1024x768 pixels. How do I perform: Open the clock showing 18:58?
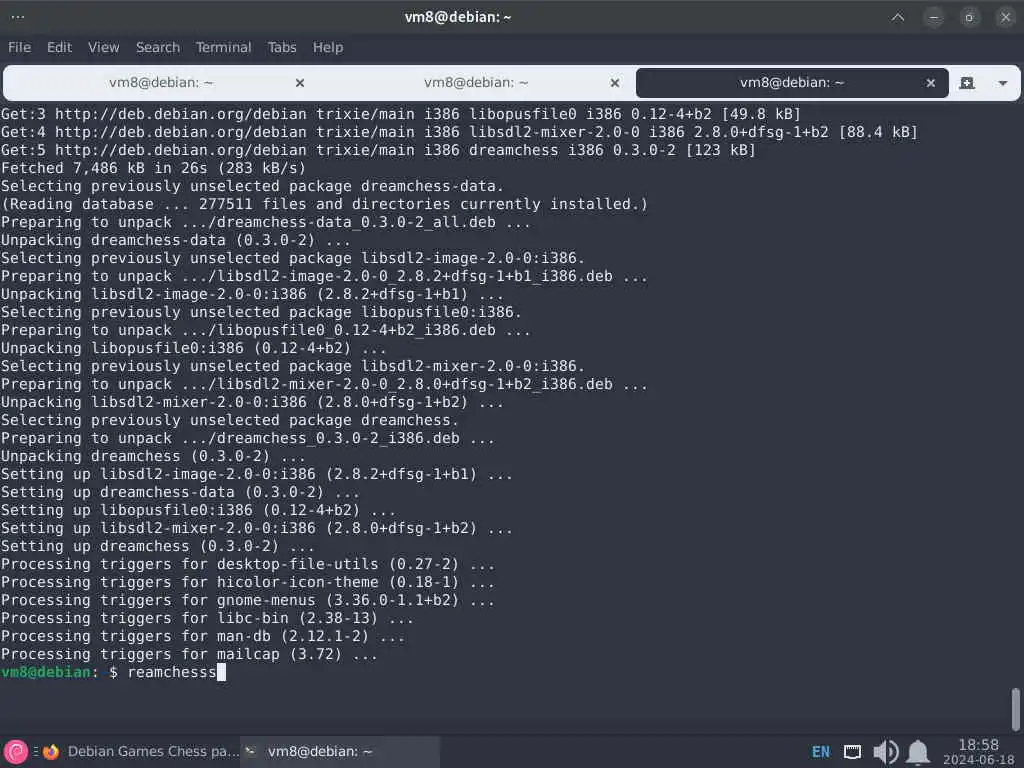pos(978,752)
